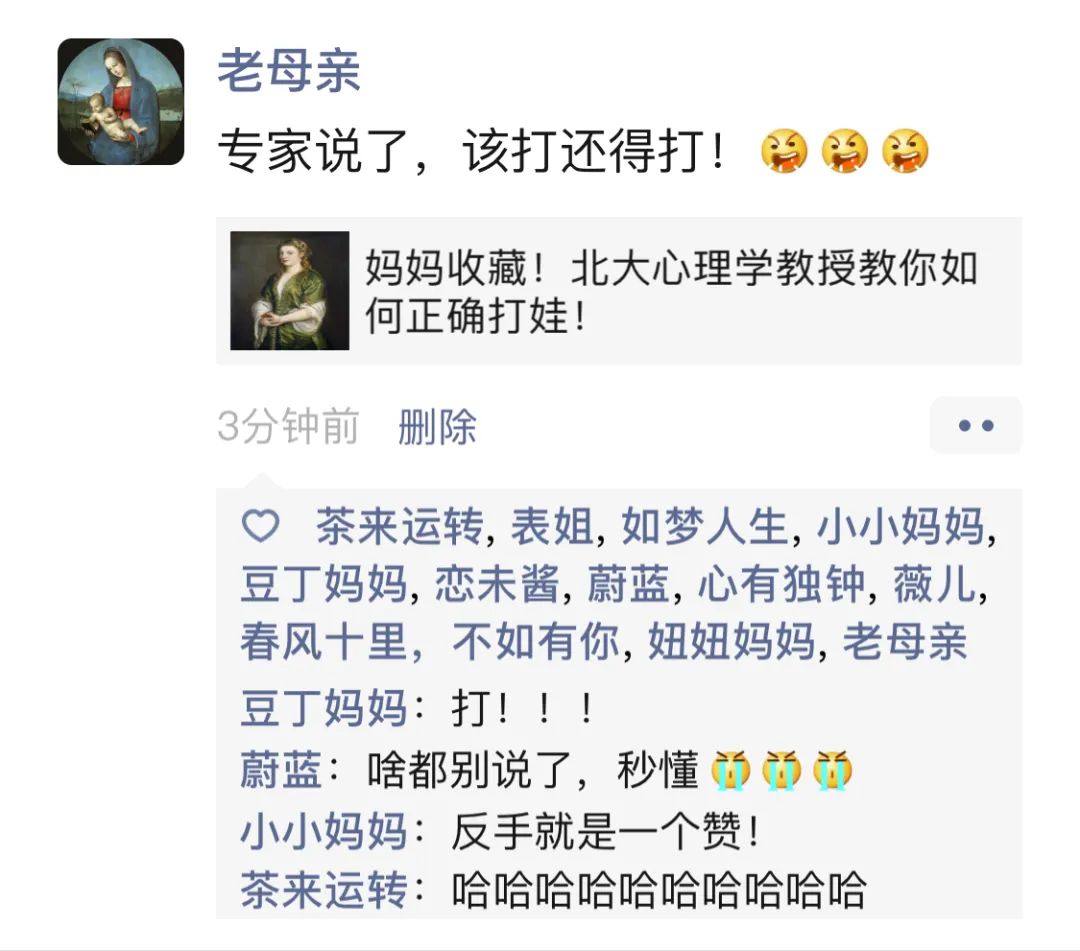Open the shared article portrait thumbnail

pos(289,291)
